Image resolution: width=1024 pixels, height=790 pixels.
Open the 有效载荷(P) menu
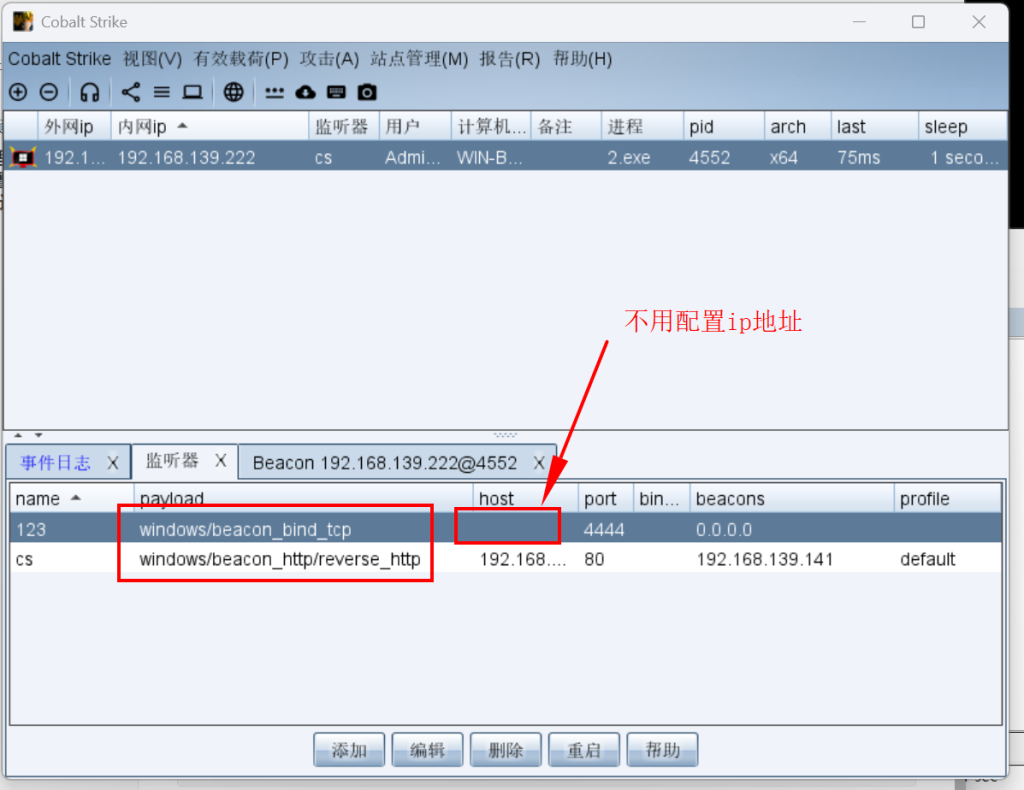tap(241, 59)
